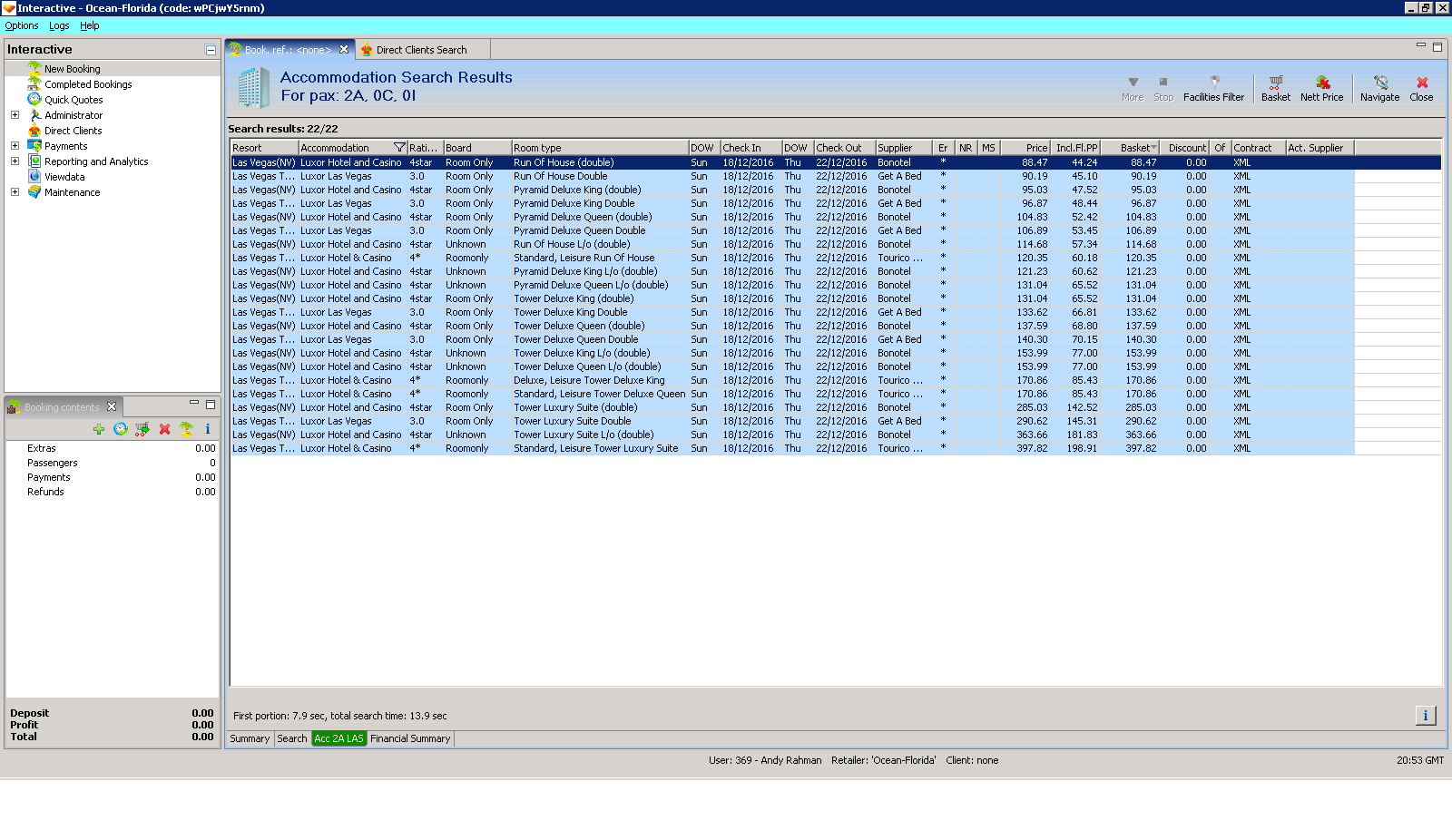This screenshot has height=840, width=1452.
Task: Minimize the Interactive navigation panel
Action: [x=211, y=50]
